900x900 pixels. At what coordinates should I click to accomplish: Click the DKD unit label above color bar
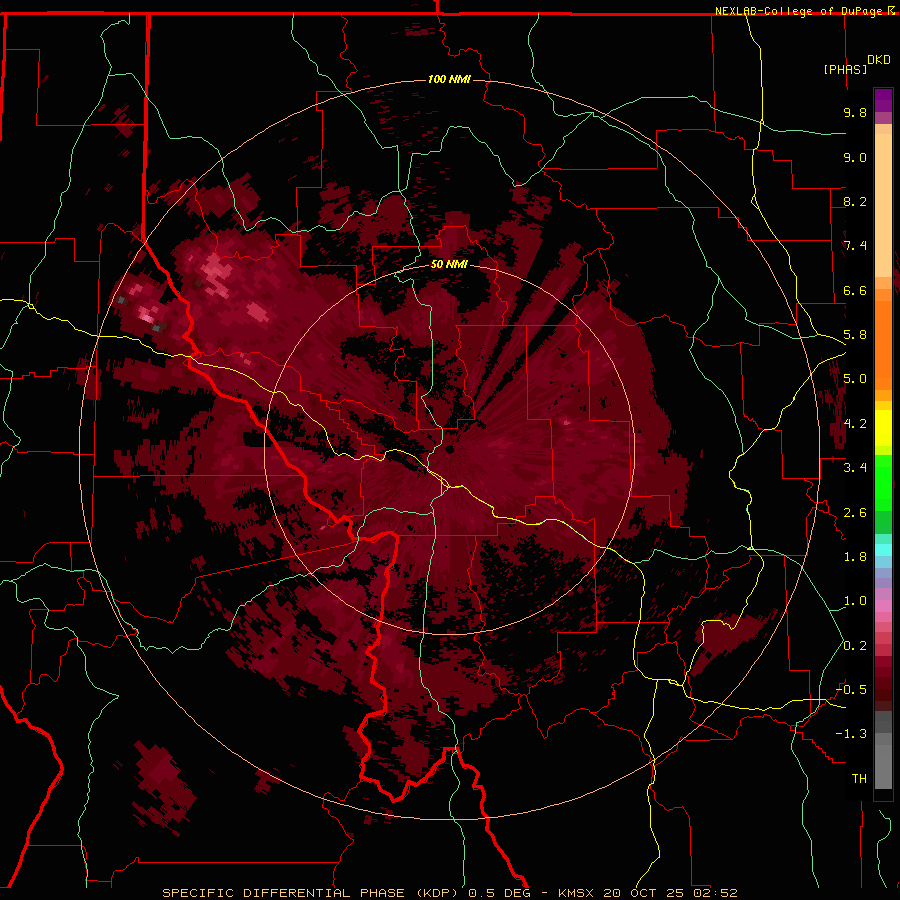(879, 60)
